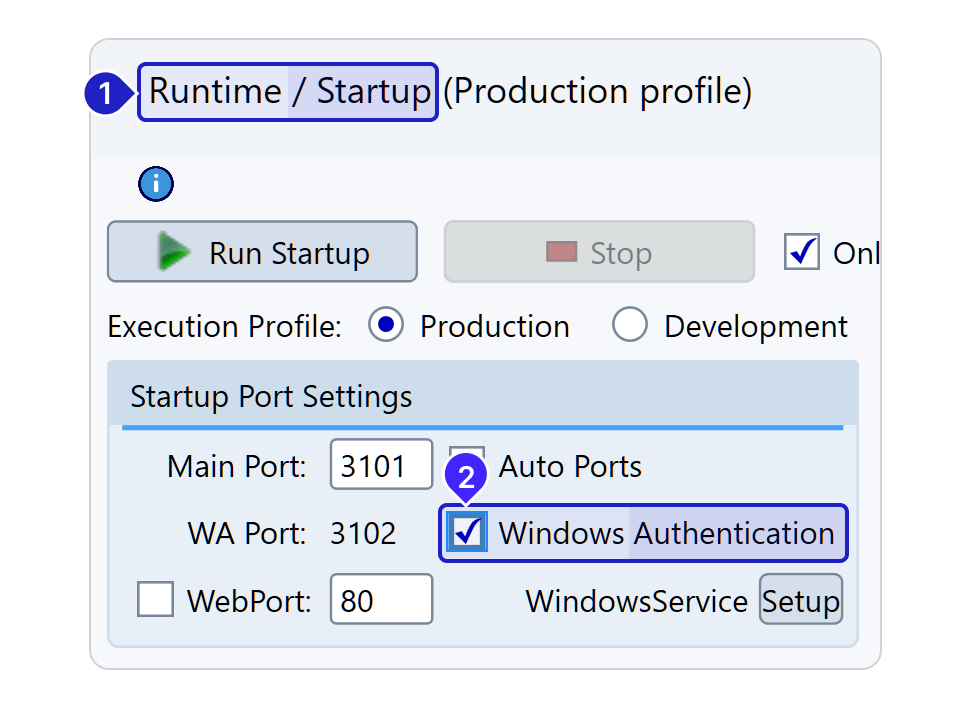Click the disabled Stop button
This screenshot has width=960, height=708.
[x=599, y=252]
